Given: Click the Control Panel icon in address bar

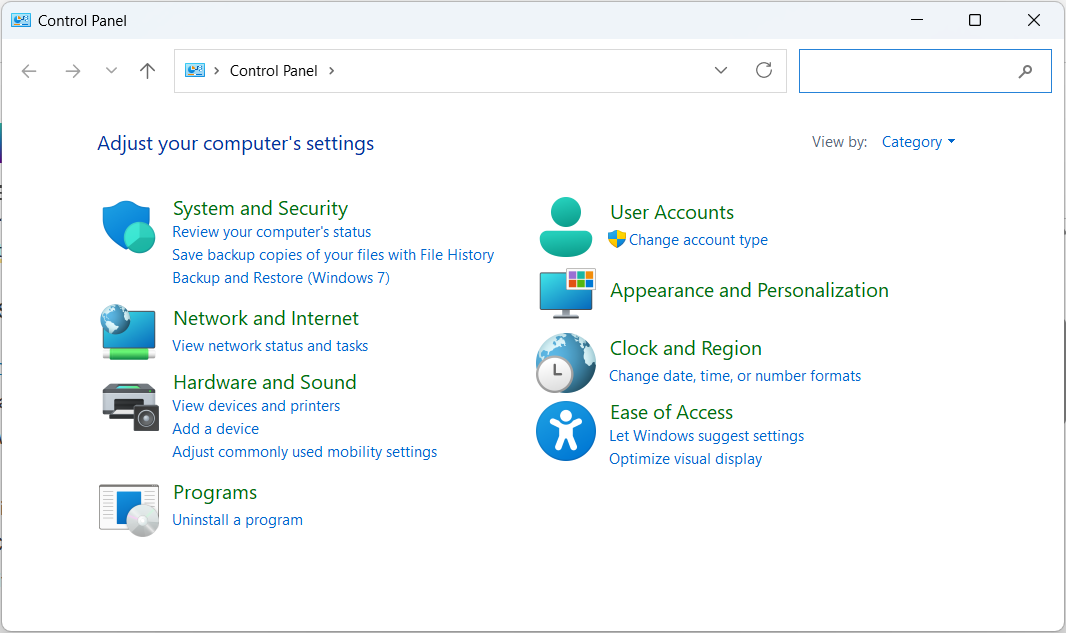Looking at the screenshot, I should tap(195, 70).
